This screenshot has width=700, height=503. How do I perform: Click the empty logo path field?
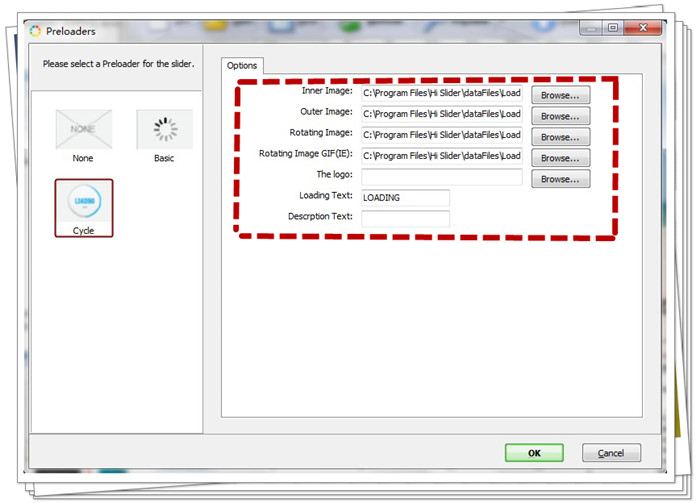coord(441,177)
